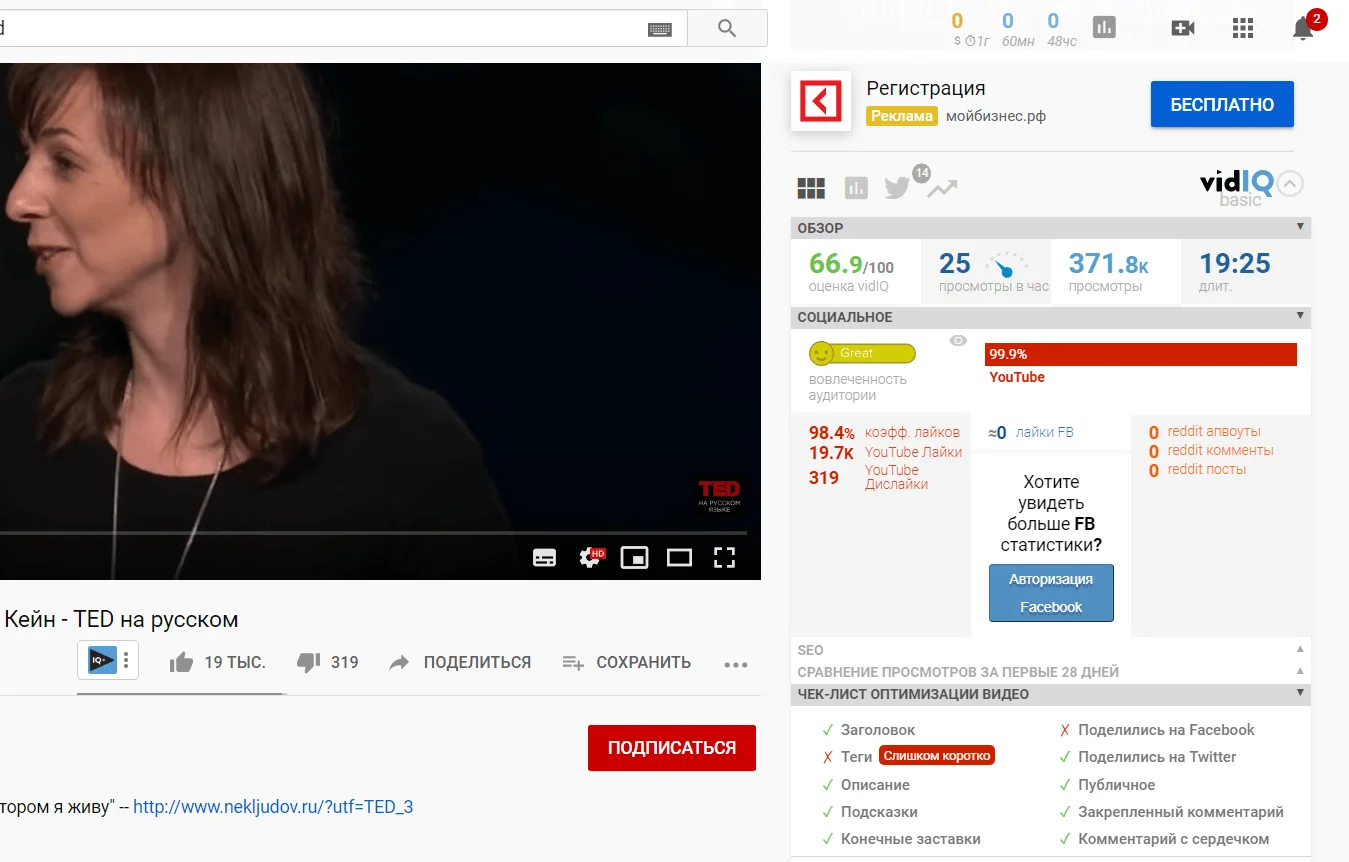Open the three-dot more actions menu
The width and height of the screenshot is (1349, 862).
736,663
